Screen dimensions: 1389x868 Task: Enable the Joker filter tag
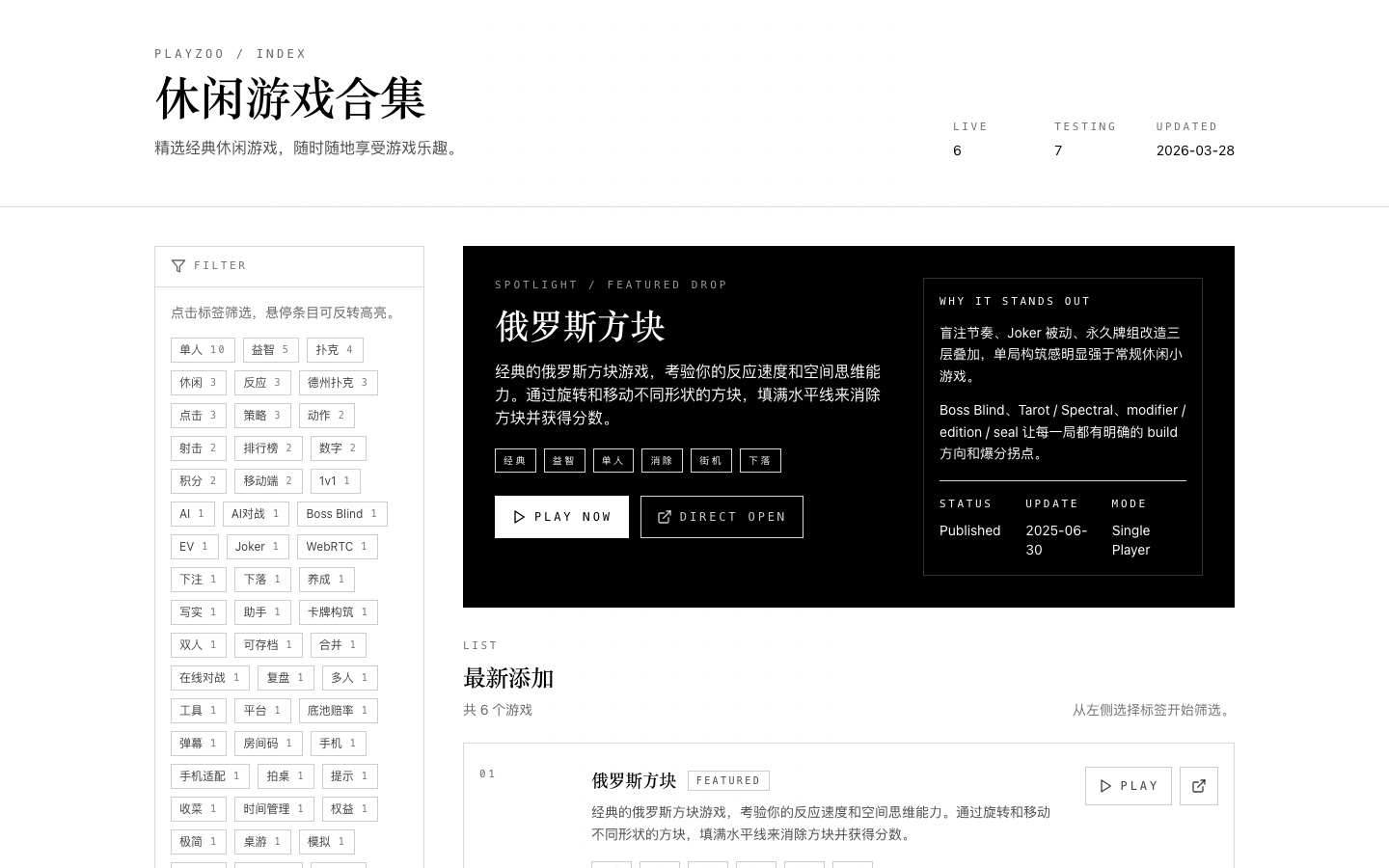coord(258,546)
